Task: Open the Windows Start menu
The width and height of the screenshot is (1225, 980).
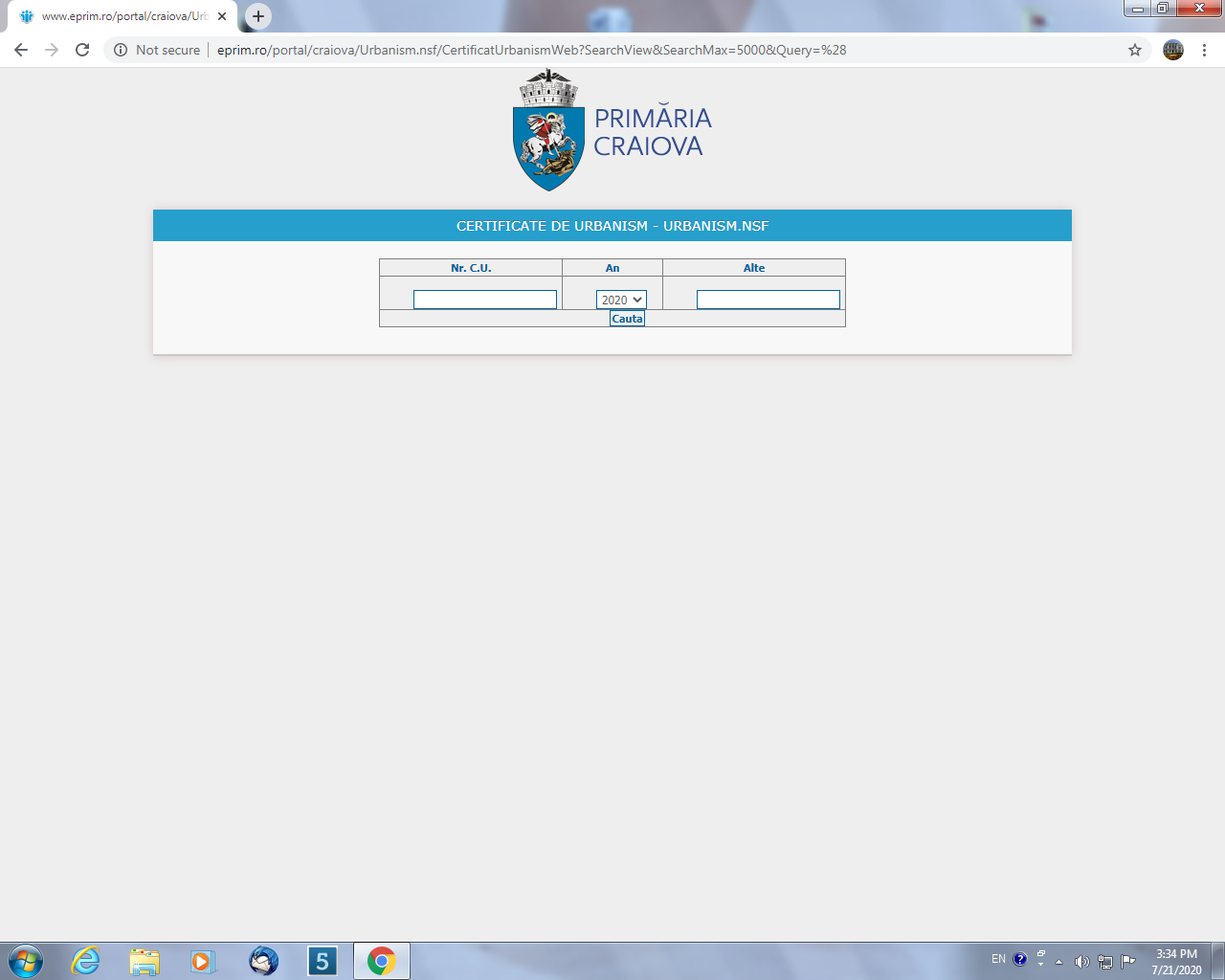Action: click(25, 961)
